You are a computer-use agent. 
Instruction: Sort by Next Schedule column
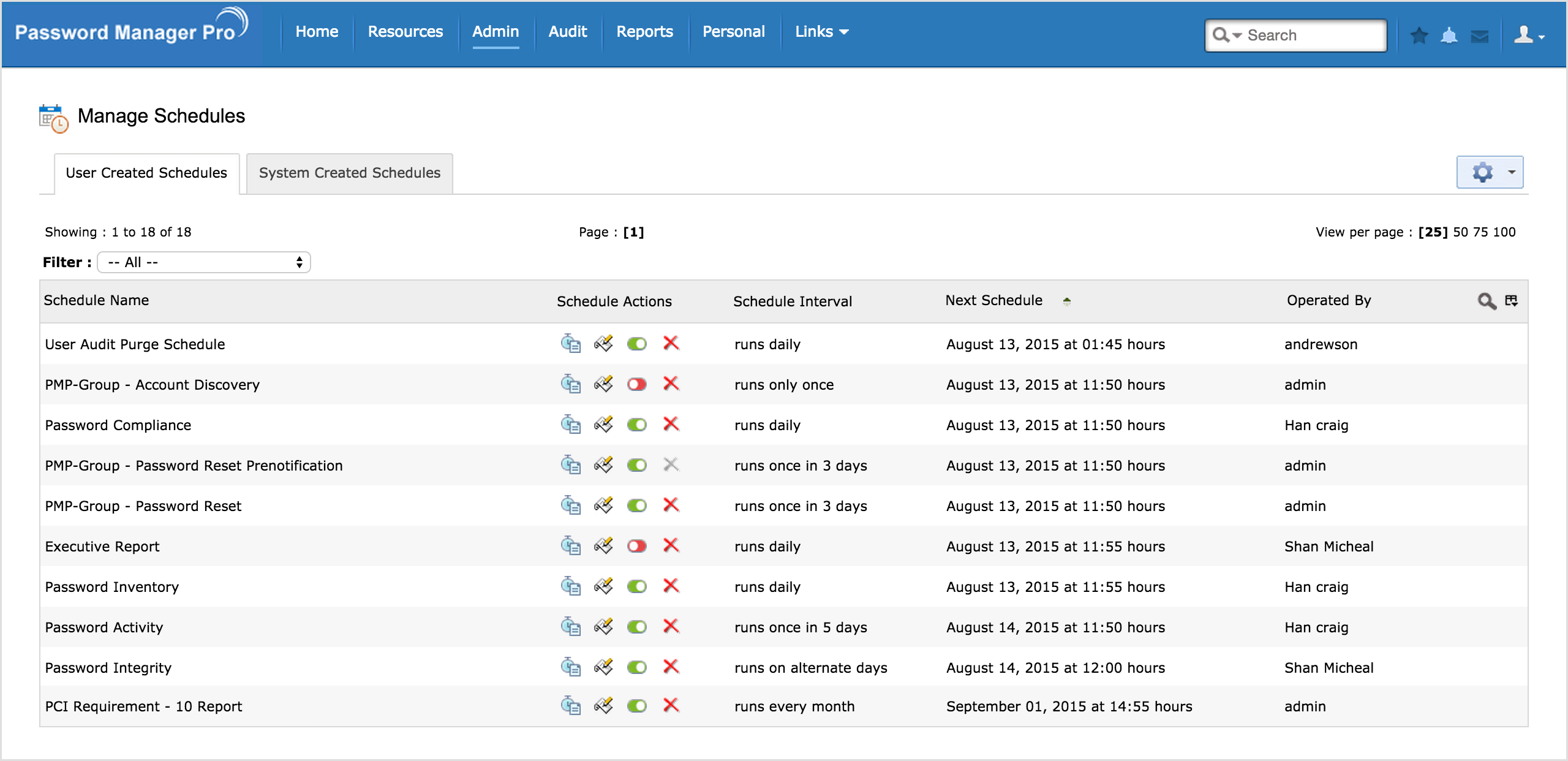993,300
